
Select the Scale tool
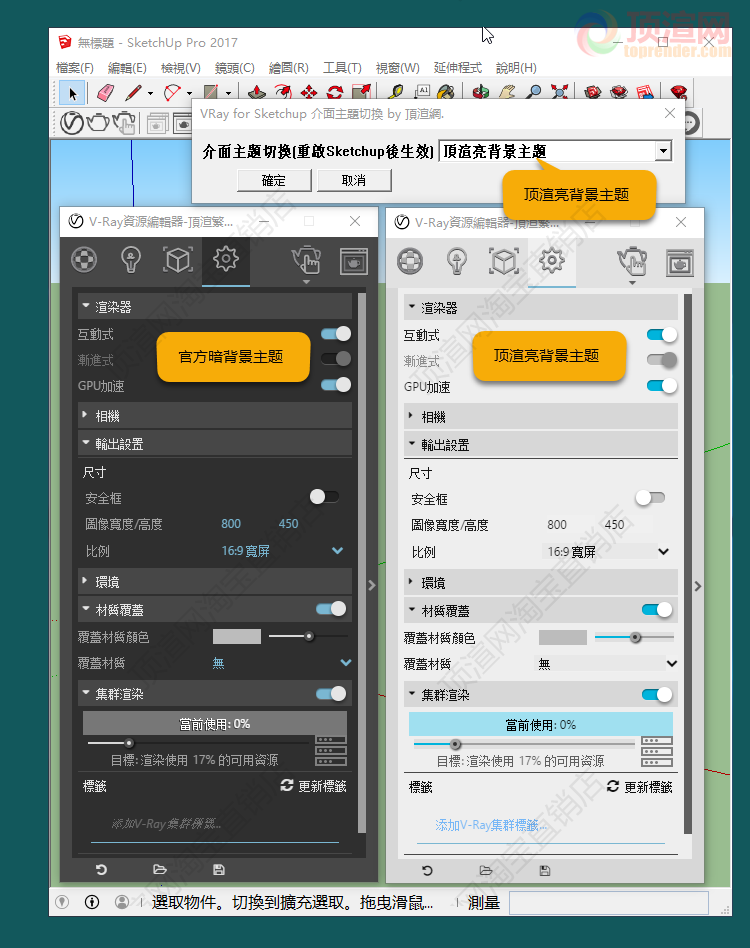tap(361, 93)
